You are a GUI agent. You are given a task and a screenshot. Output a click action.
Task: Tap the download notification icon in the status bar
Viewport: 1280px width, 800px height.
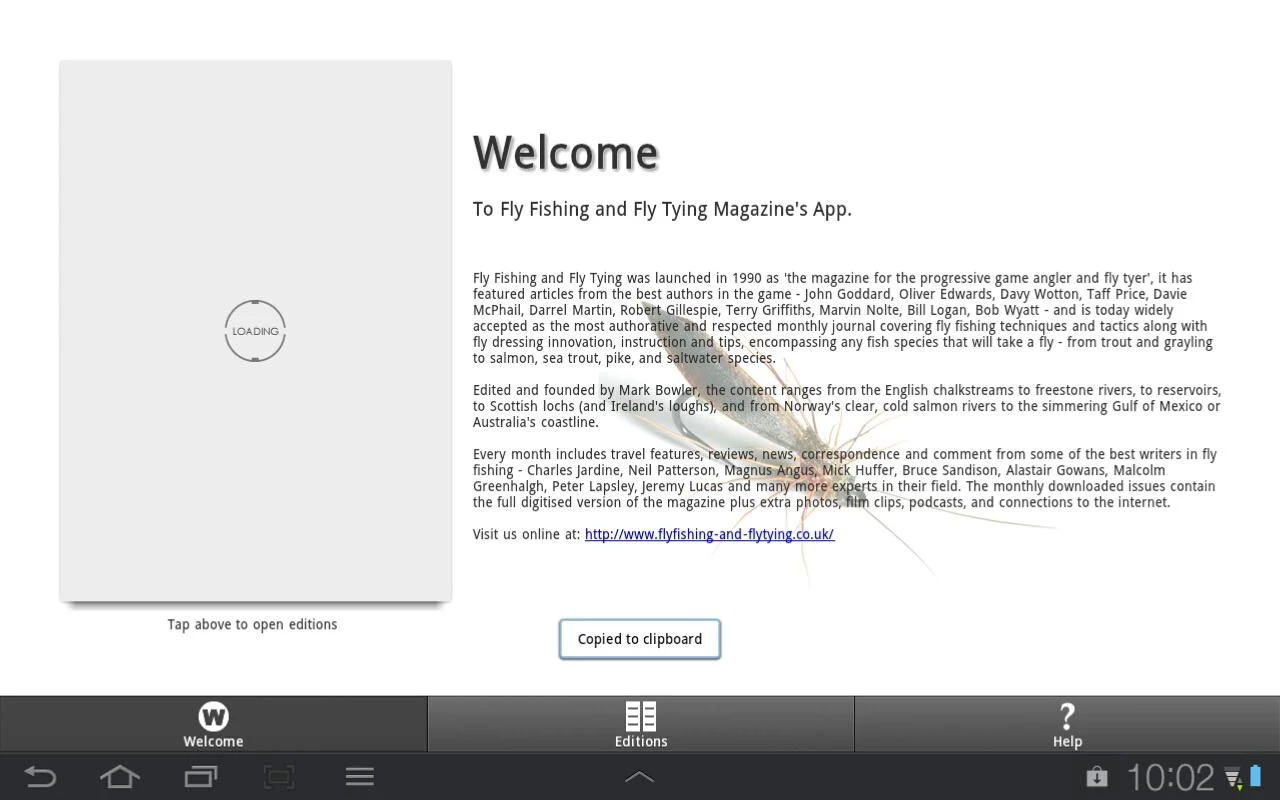(x=1097, y=776)
